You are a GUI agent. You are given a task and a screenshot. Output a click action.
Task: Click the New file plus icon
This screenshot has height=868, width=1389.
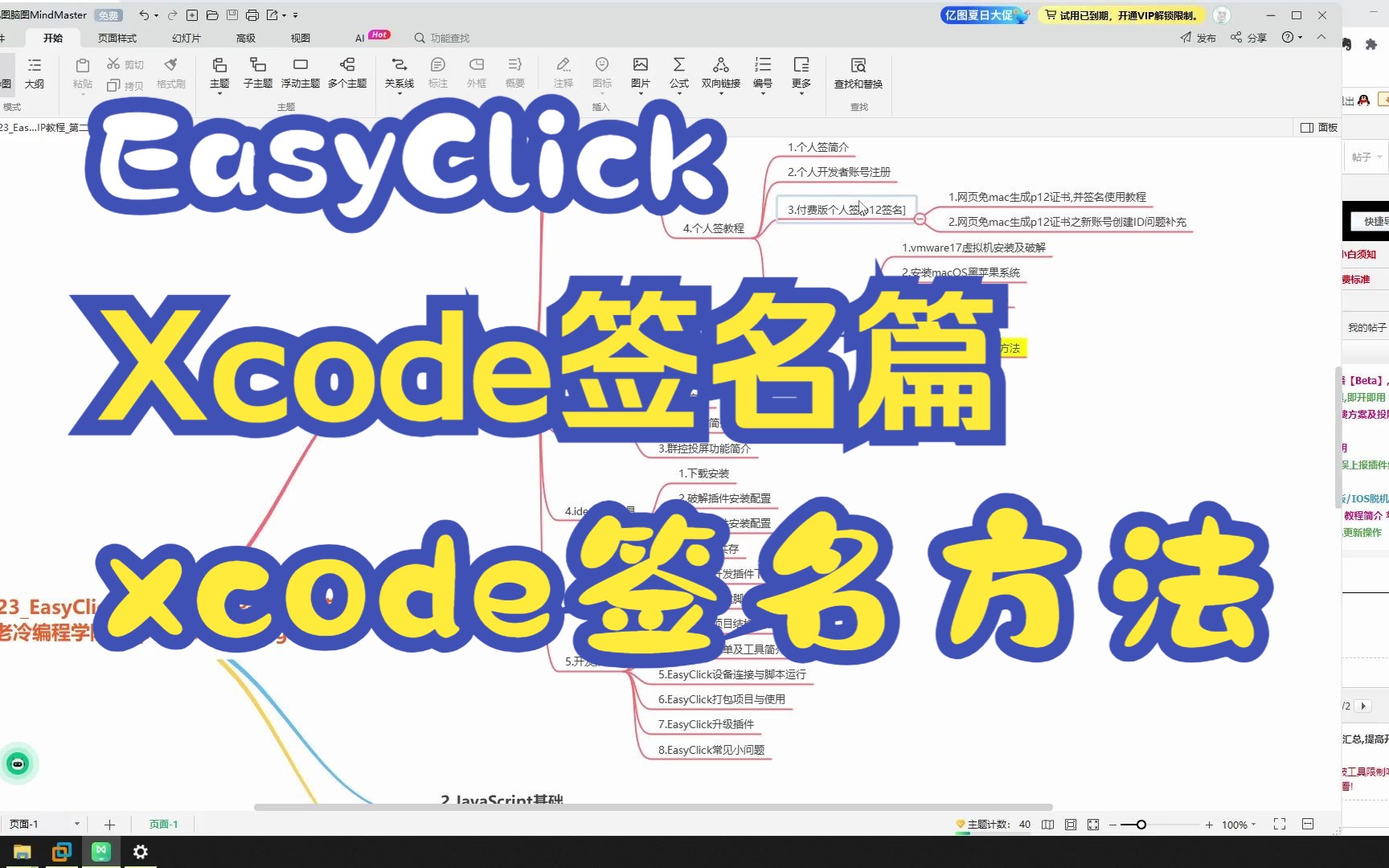click(192, 15)
